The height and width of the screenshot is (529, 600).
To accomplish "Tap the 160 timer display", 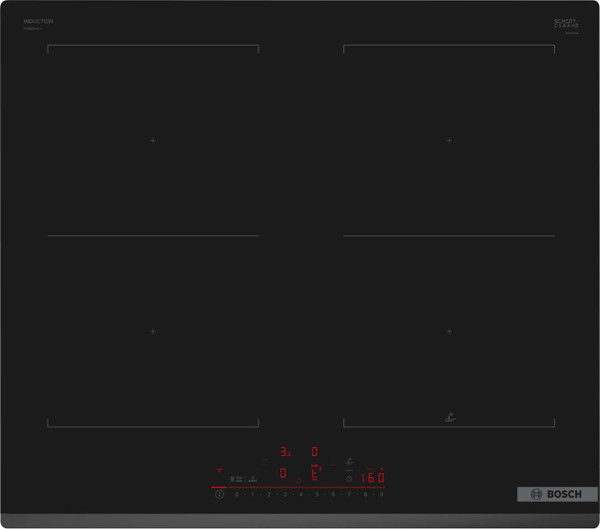I will click(x=372, y=478).
